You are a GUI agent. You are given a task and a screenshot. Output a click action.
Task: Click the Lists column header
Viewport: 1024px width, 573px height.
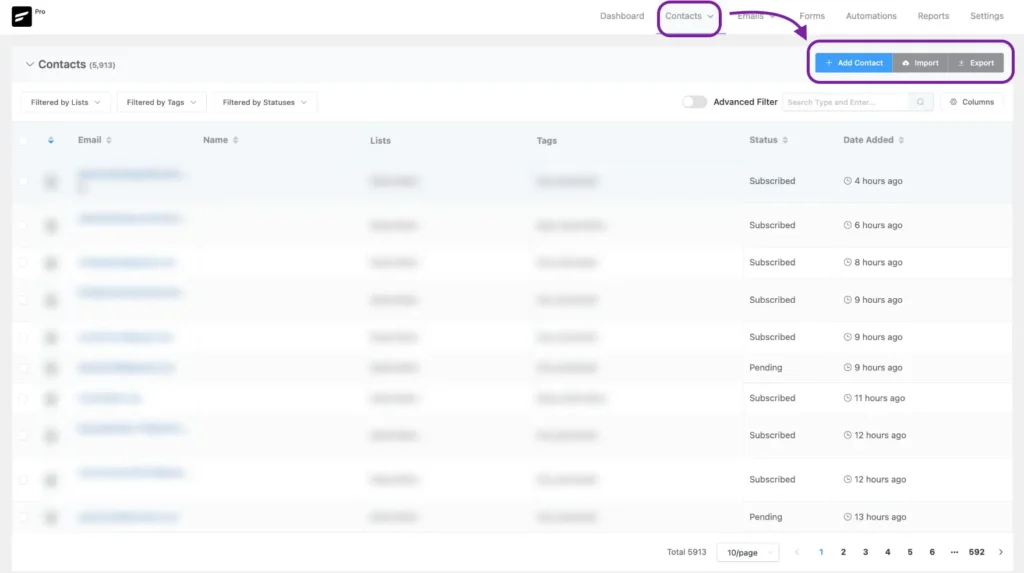(380, 140)
